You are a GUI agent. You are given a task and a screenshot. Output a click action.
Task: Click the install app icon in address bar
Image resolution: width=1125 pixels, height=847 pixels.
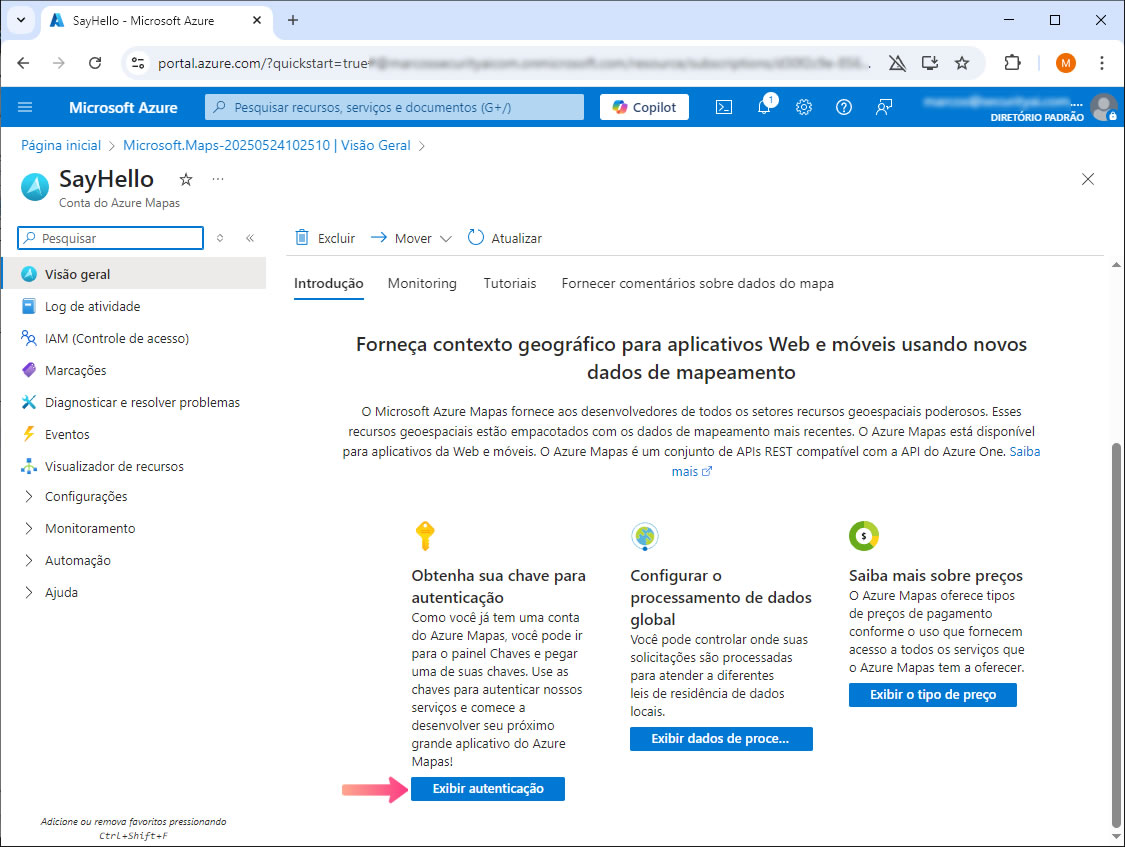pos(930,63)
